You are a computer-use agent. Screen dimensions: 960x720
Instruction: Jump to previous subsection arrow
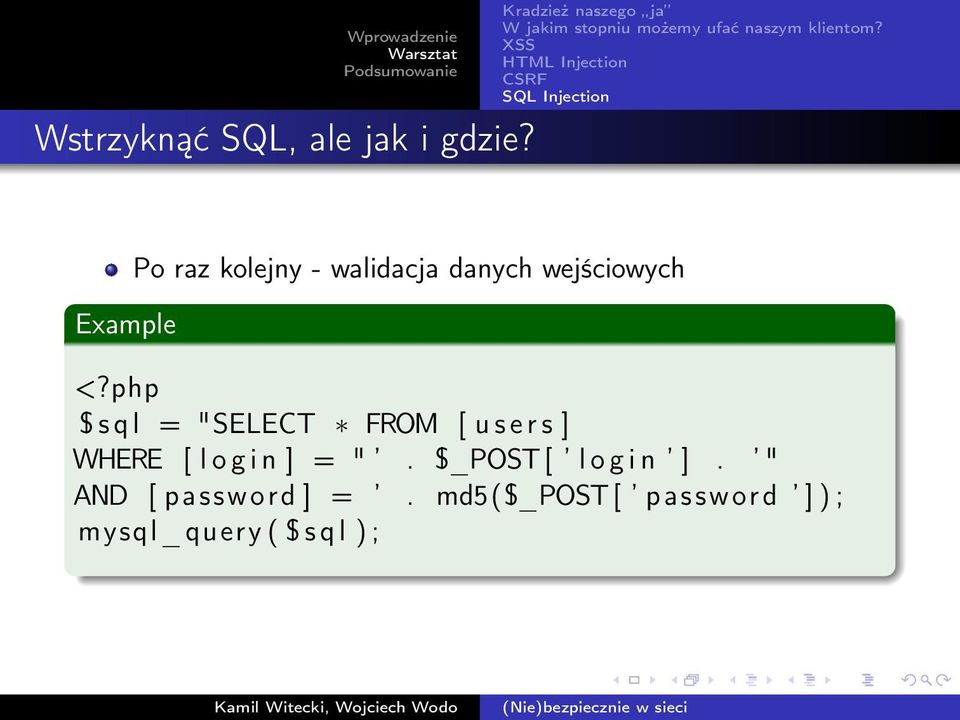[733, 680]
